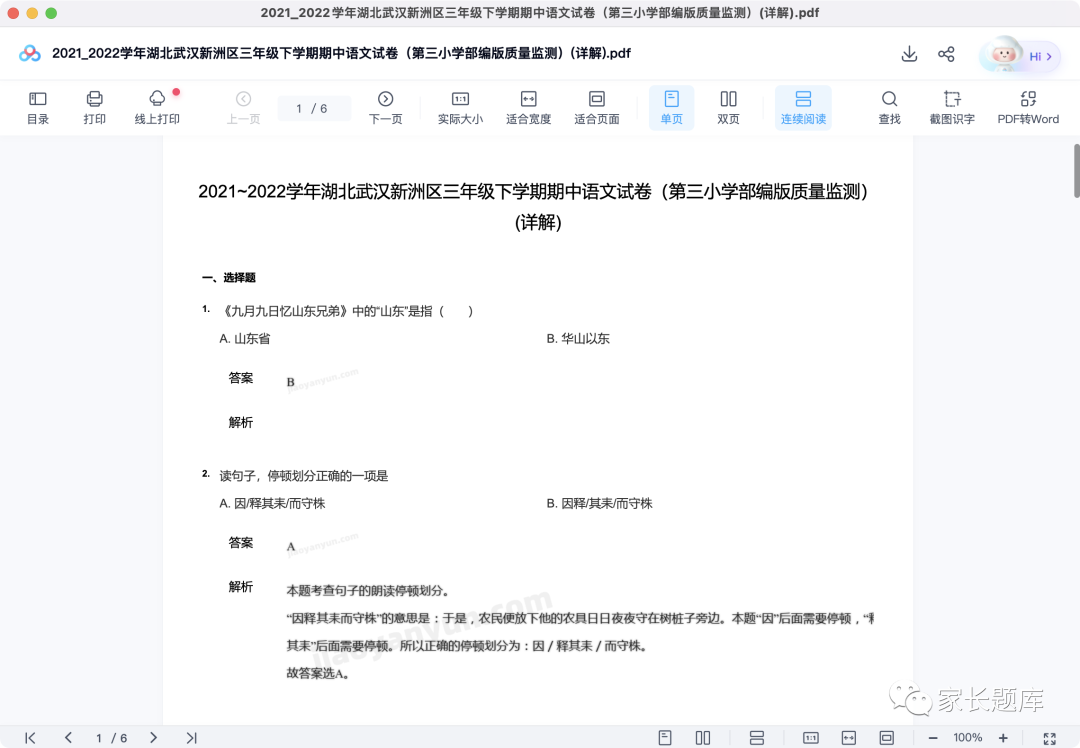Toggle continuous scroll icon in bottom bar
Screen dimensions: 1080x748
(756, 738)
